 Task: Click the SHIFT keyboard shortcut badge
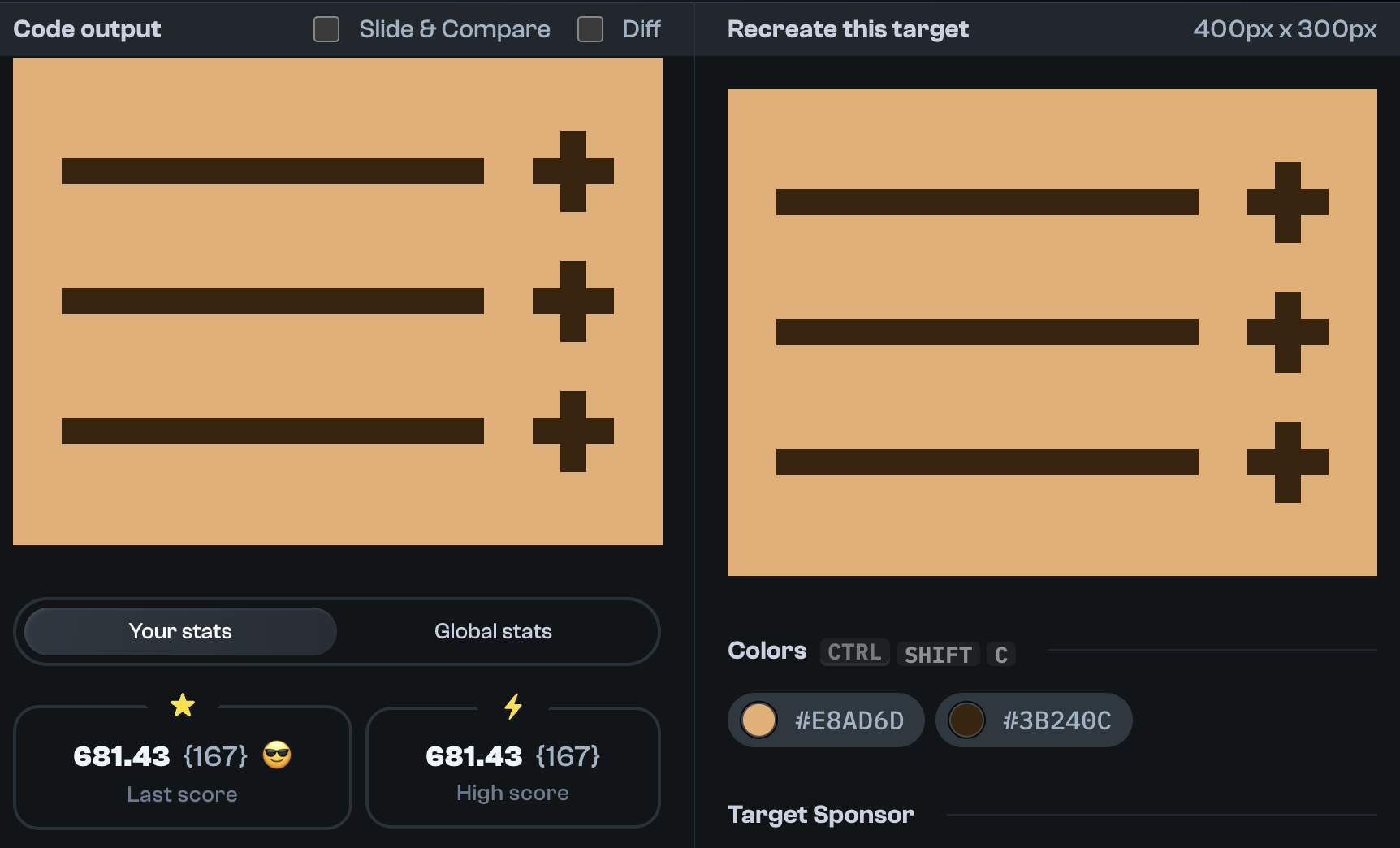pyautogui.click(x=938, y=655)
